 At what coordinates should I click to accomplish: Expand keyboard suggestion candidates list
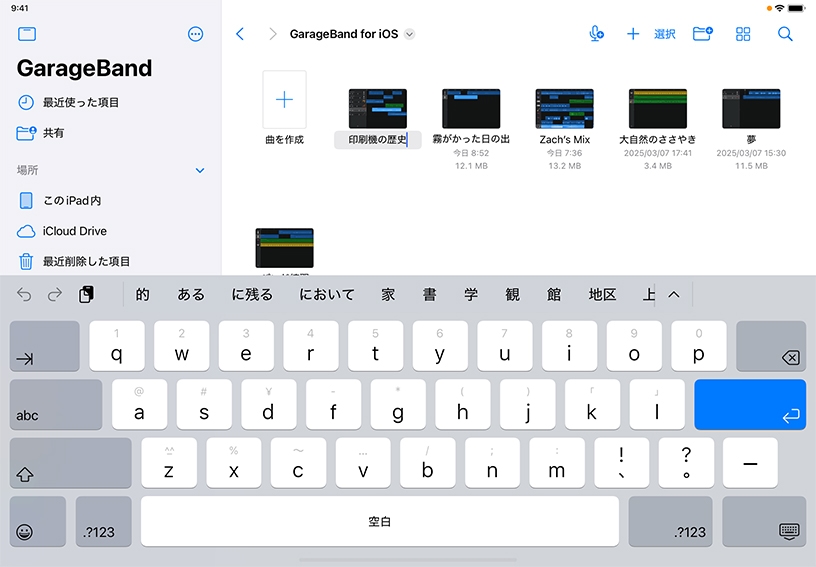[x=674, y=294]
